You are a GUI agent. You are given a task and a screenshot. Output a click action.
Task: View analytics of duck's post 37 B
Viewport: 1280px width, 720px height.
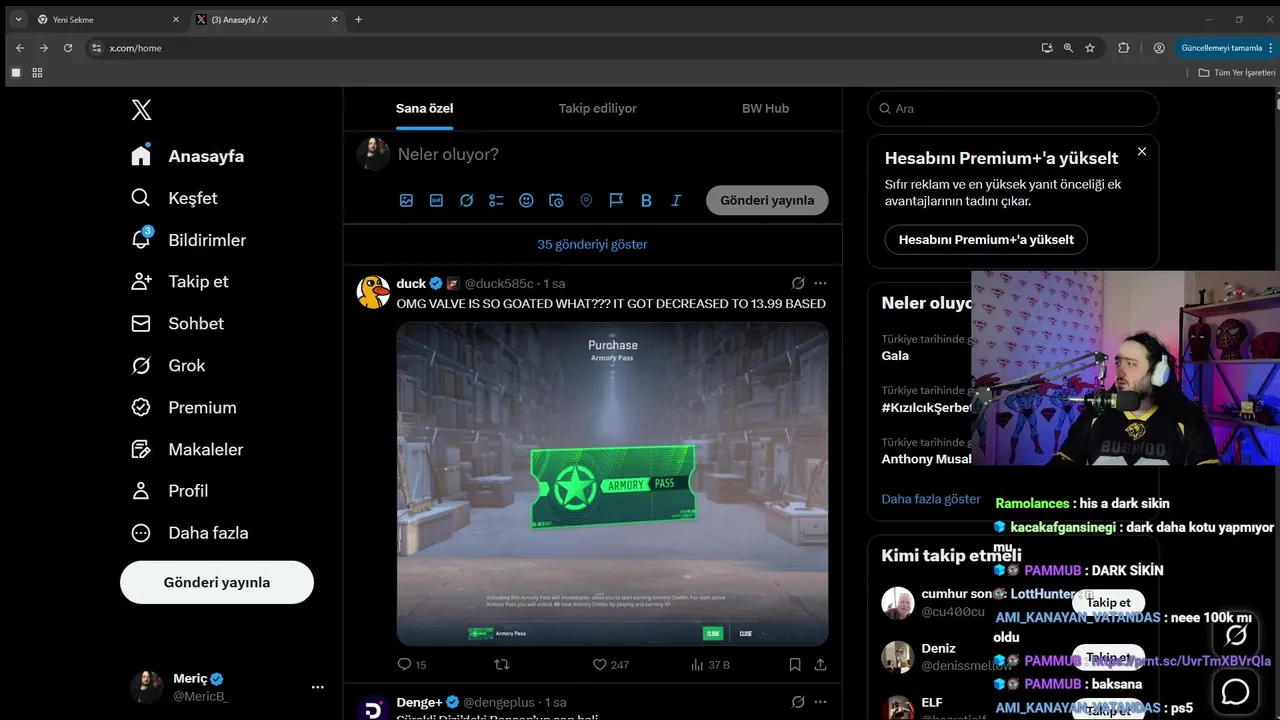(710, 664)
